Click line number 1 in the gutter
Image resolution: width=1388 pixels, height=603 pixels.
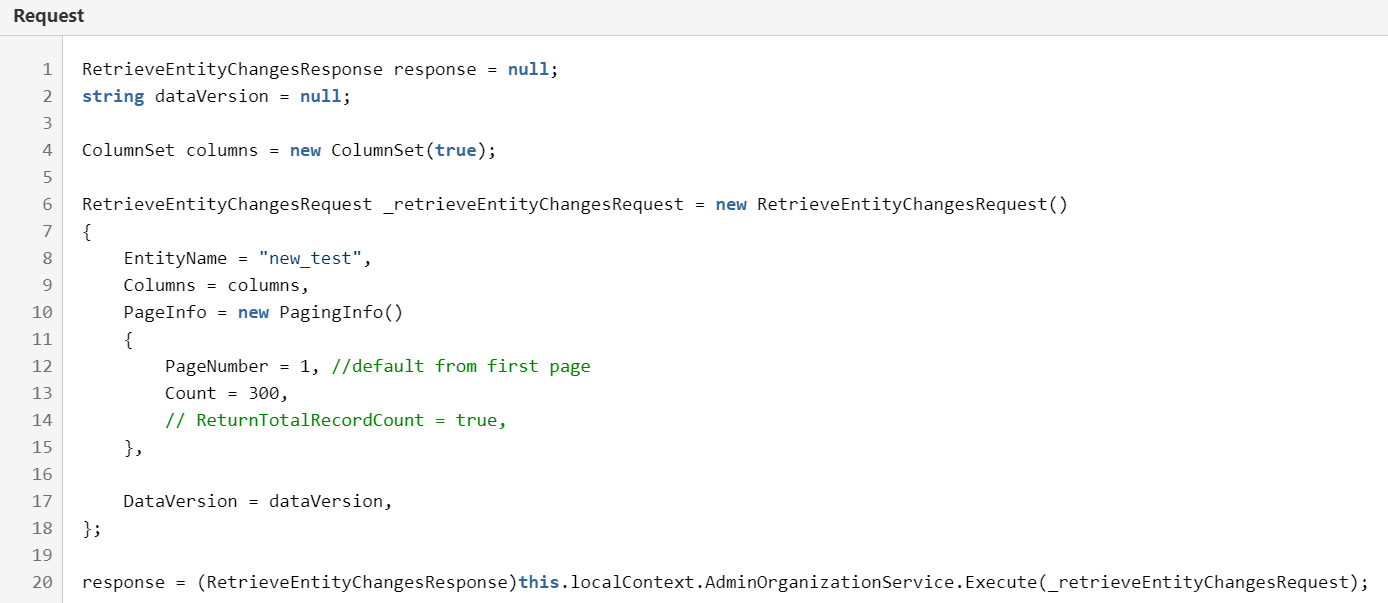pos(47,70)
